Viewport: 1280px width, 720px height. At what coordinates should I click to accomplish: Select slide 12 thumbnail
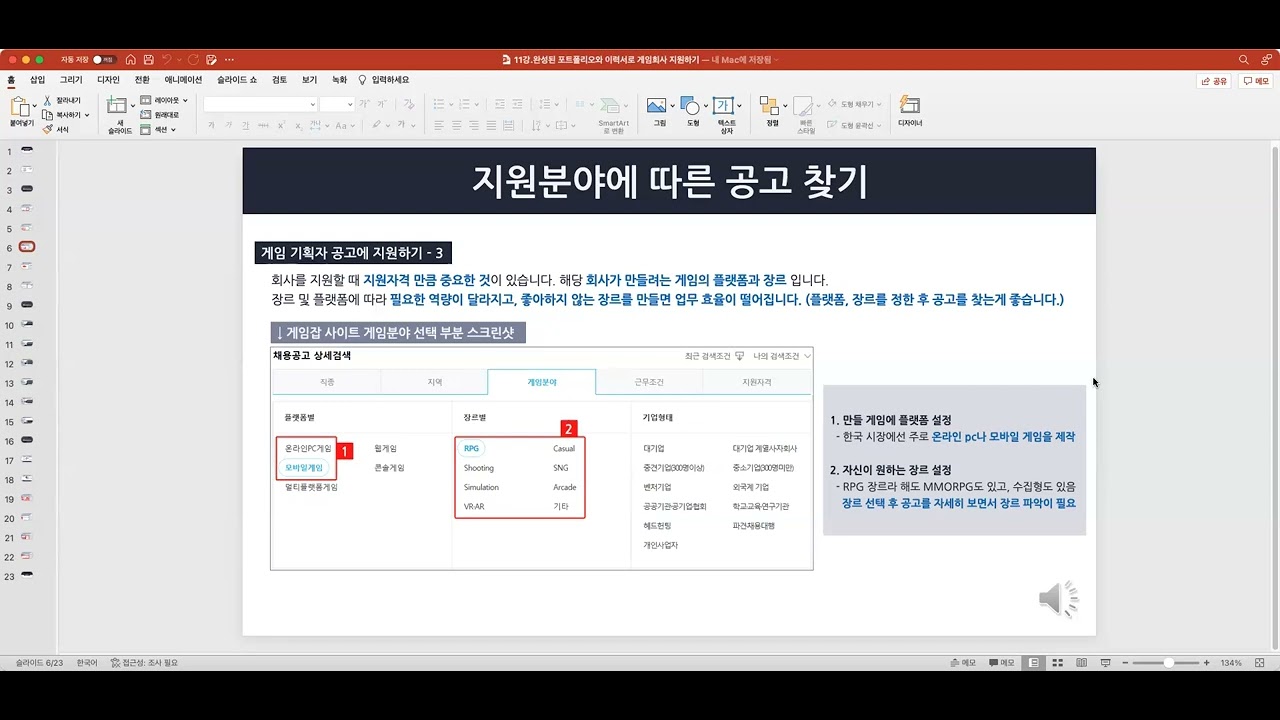[27, 363]
